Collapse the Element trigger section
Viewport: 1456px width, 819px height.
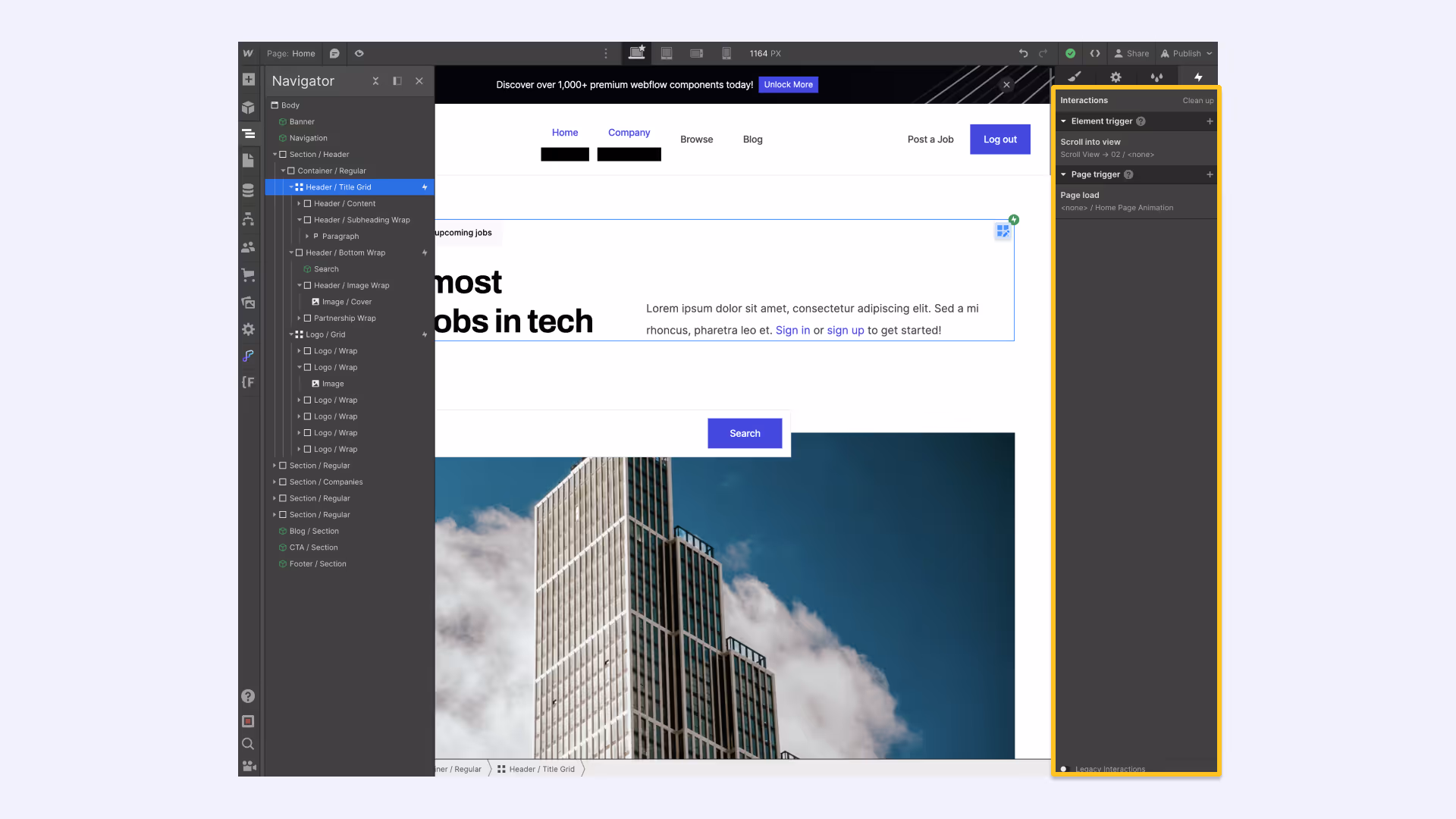click(1063, 121)
